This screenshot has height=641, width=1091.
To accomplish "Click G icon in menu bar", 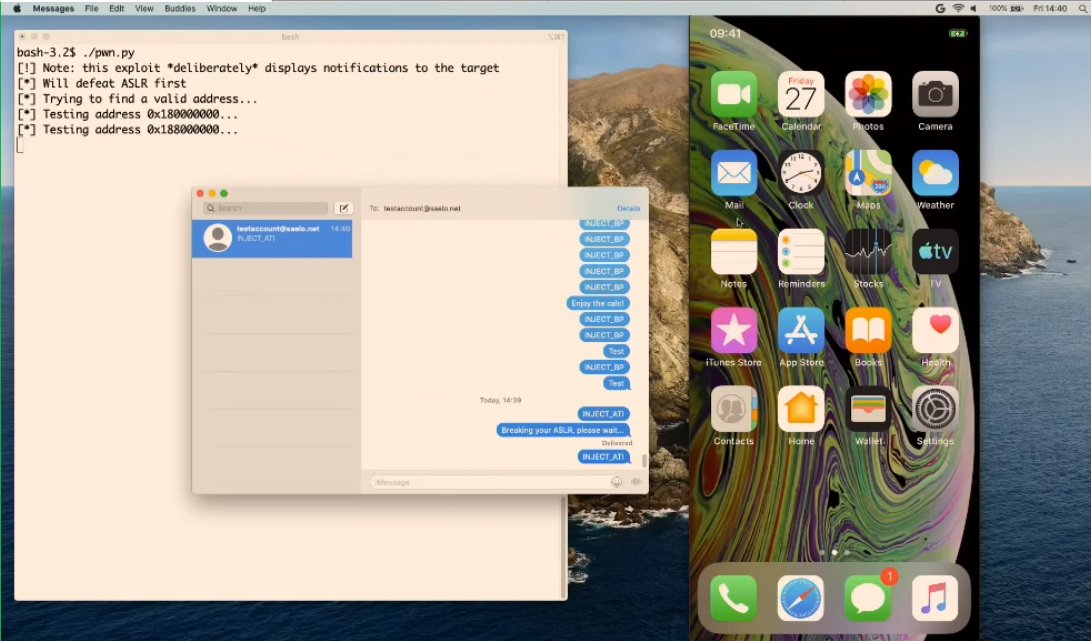I will (x=940, y=8).
